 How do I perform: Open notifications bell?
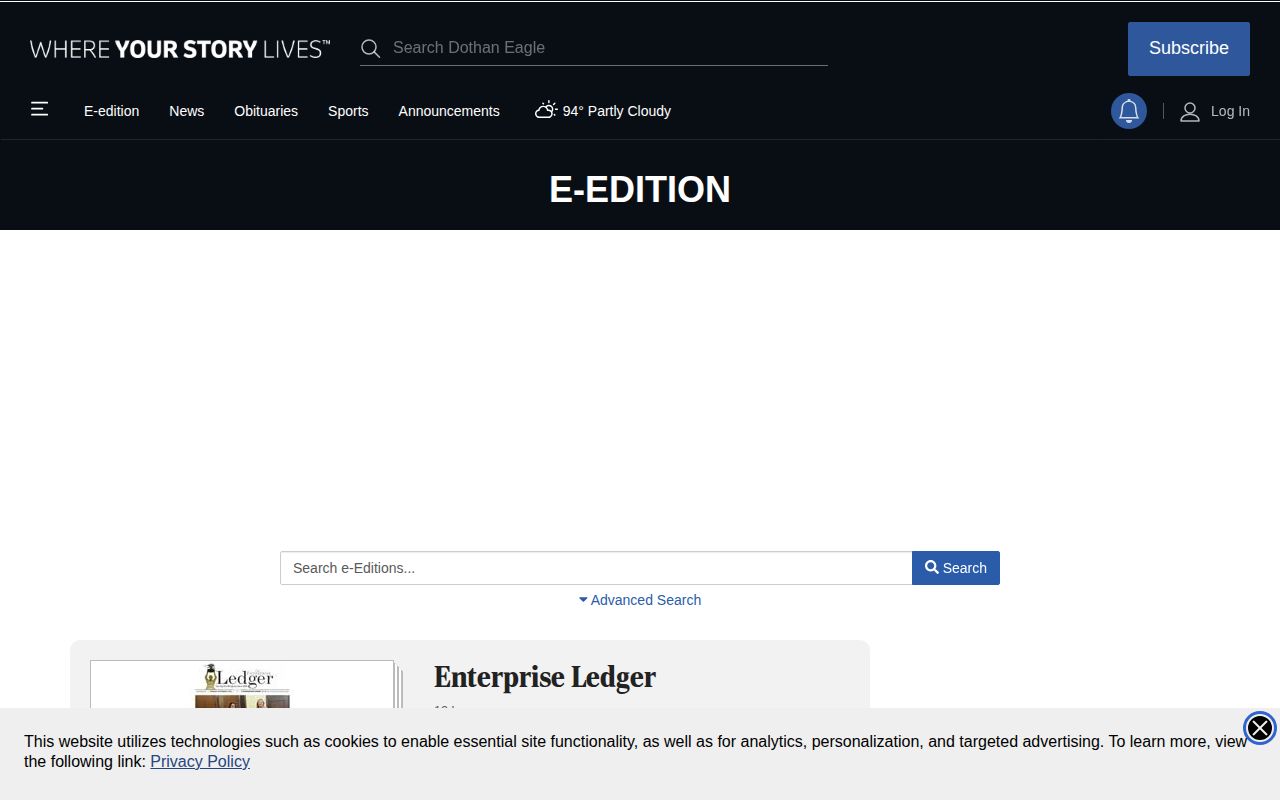tap(1129, 111)
